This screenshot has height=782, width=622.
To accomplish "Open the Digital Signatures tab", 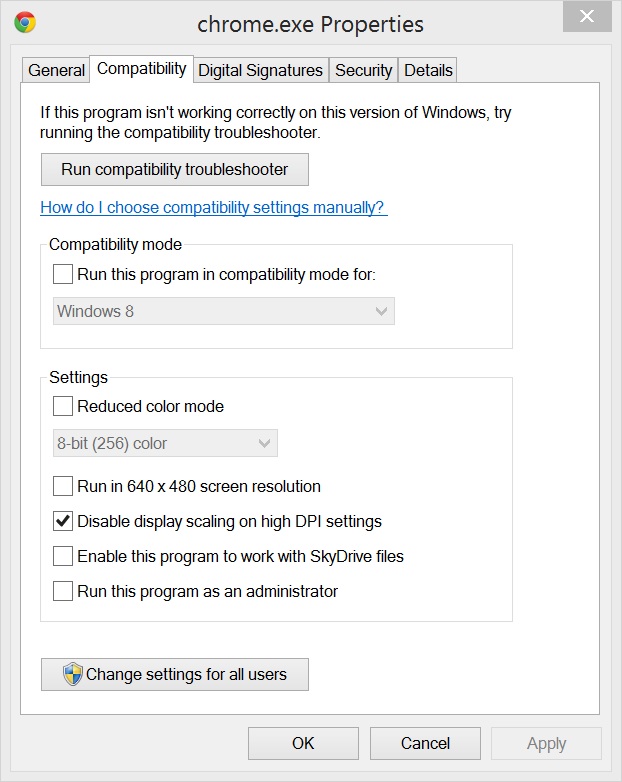I will coord(260,70).
